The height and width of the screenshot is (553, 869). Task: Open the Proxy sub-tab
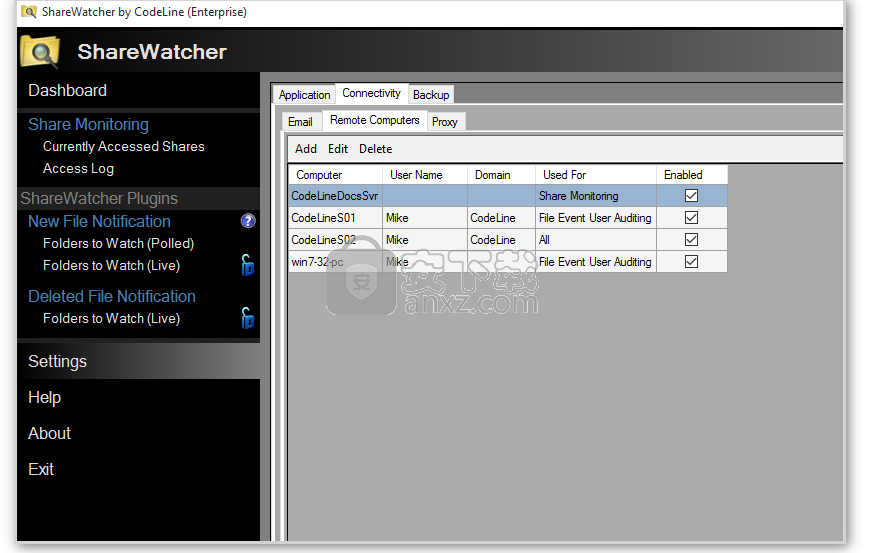click(444, 122)
